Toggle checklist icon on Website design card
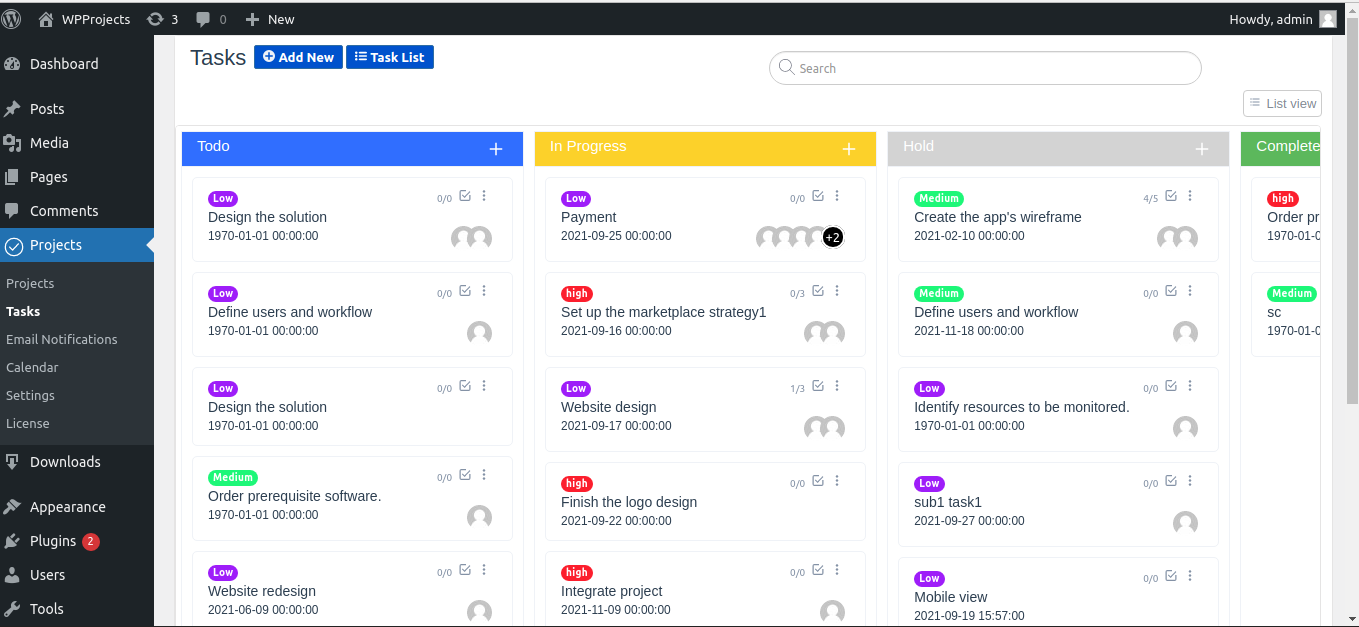 [818, 386]
